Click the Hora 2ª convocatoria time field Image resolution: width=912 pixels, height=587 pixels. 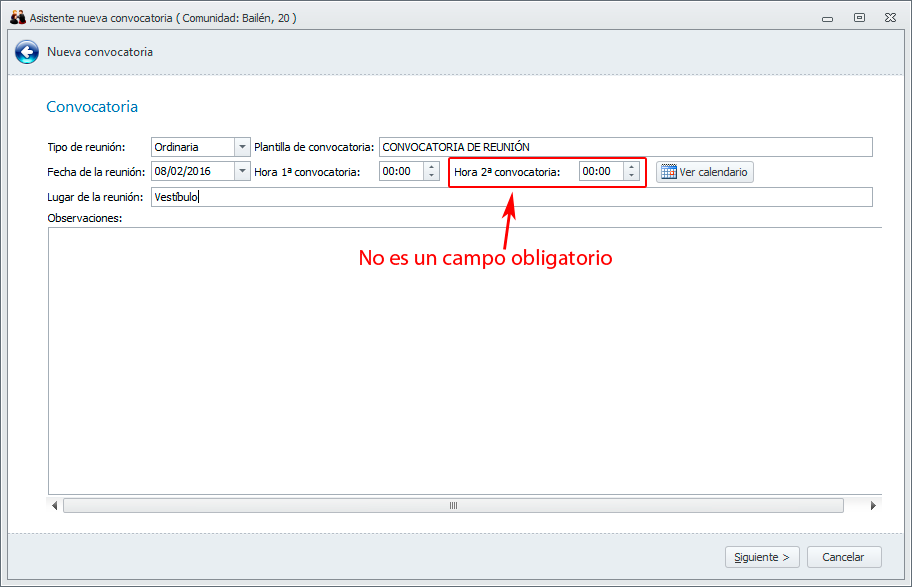coord(602,172)
